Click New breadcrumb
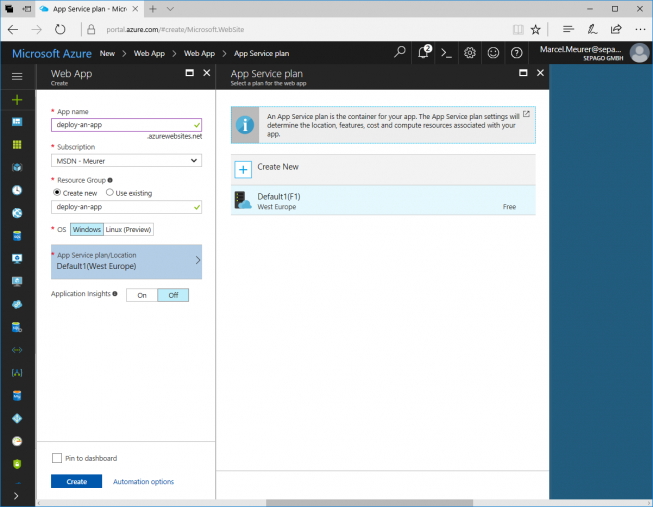Image resolution: width=653 pixels, height=507 pixels. [x=107, y=53]
